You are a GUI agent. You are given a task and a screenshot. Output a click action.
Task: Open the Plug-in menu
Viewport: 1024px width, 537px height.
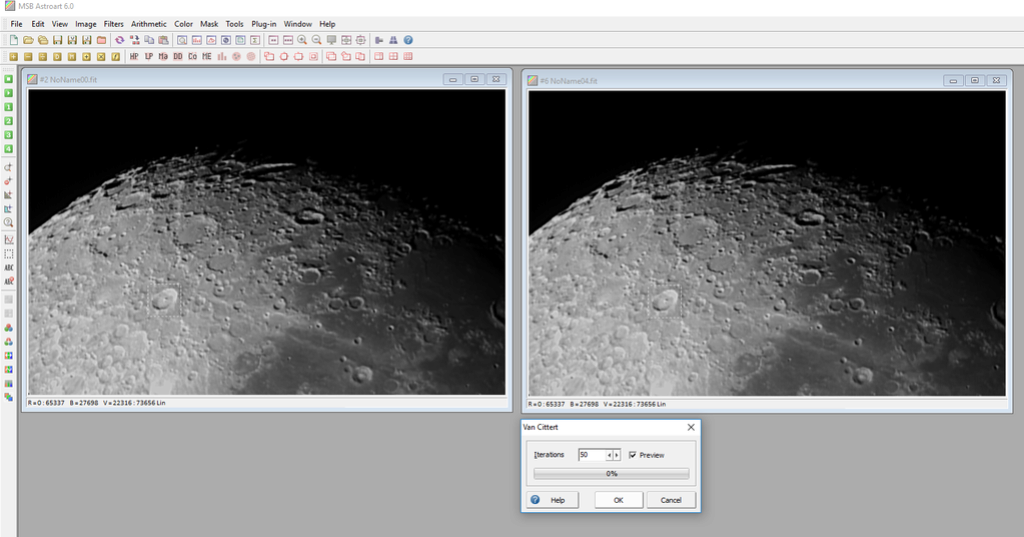[264, 24]
